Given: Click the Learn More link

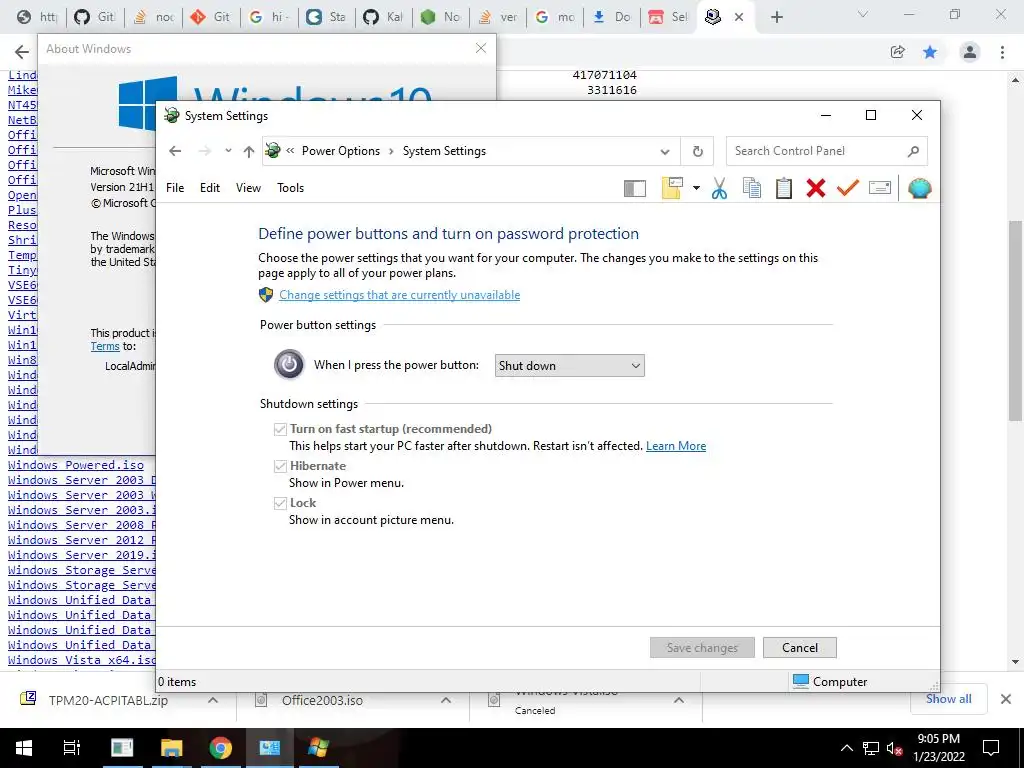Looking at the screenshot, I should pos(676,446).
